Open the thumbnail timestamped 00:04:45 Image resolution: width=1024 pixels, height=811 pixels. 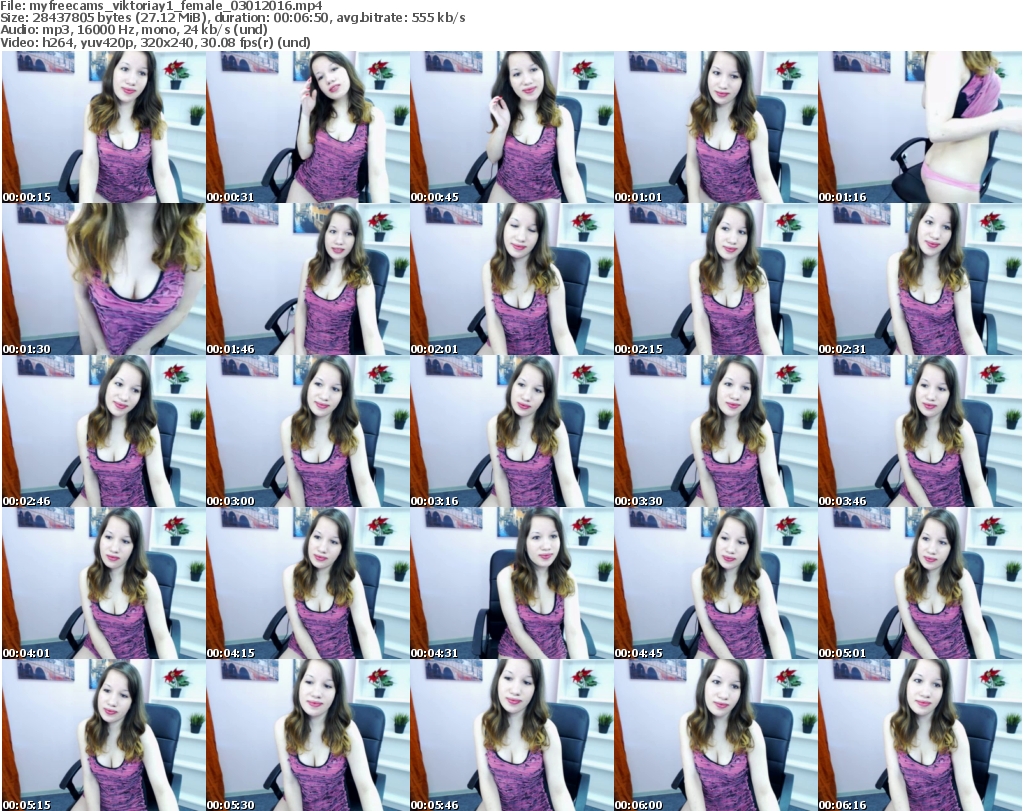coord(715,584)
